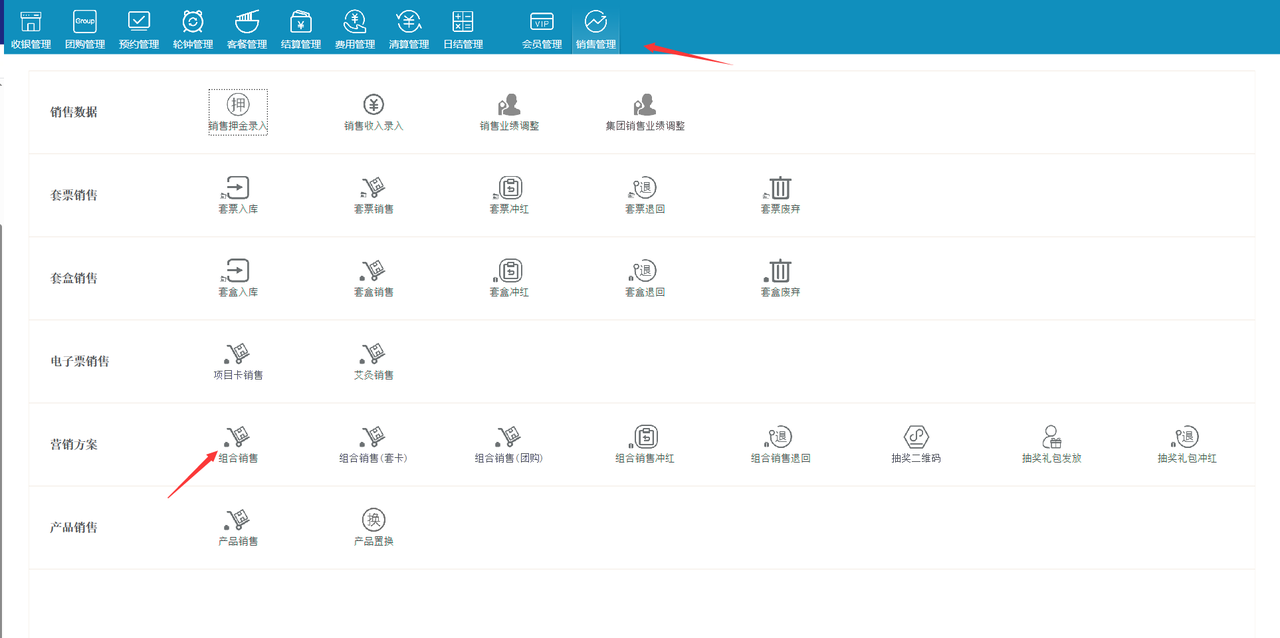Switch to the 会员管理 tab
1280x638 pixels.
542,29
